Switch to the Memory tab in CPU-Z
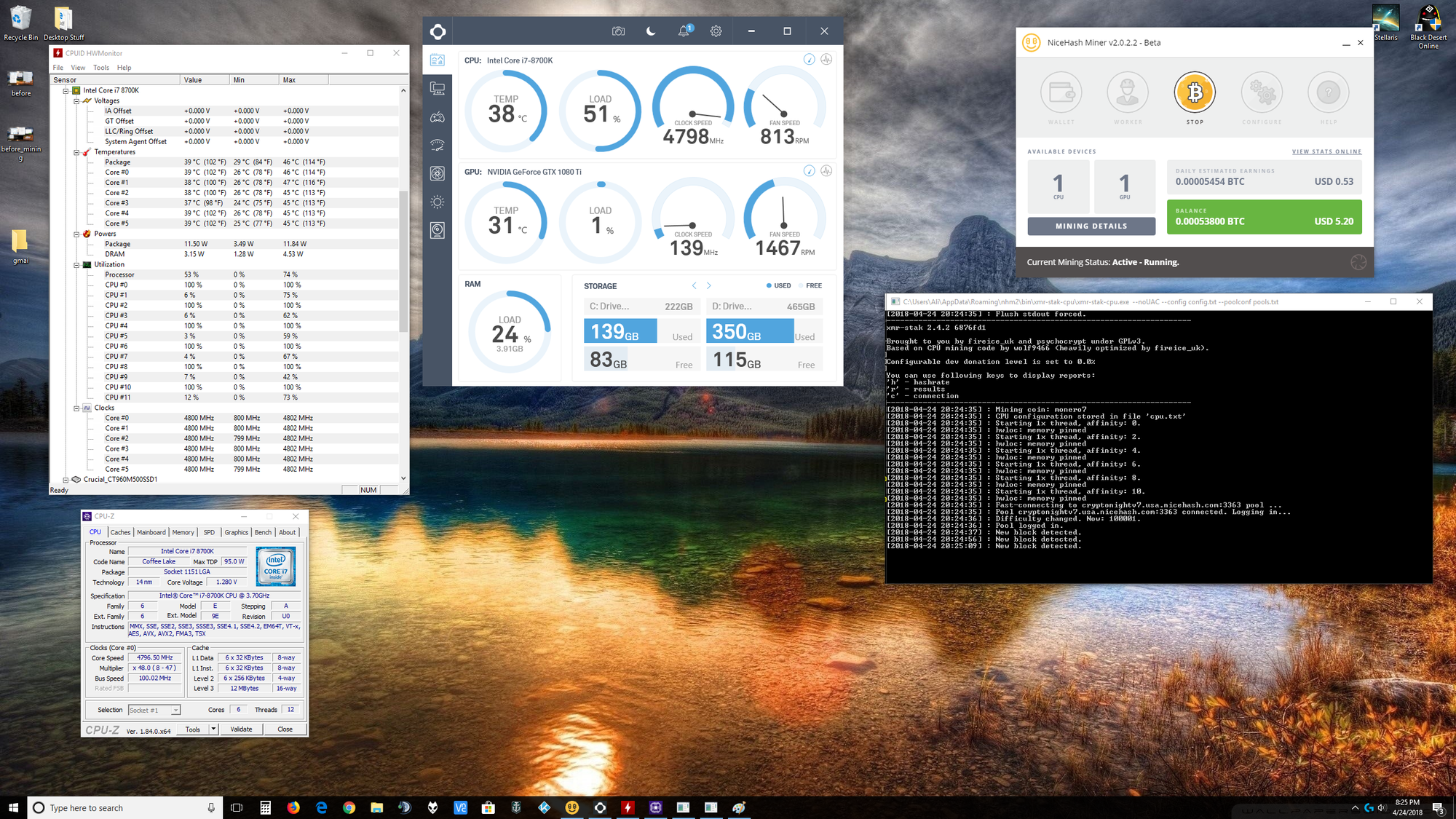 tap(183, 532)
